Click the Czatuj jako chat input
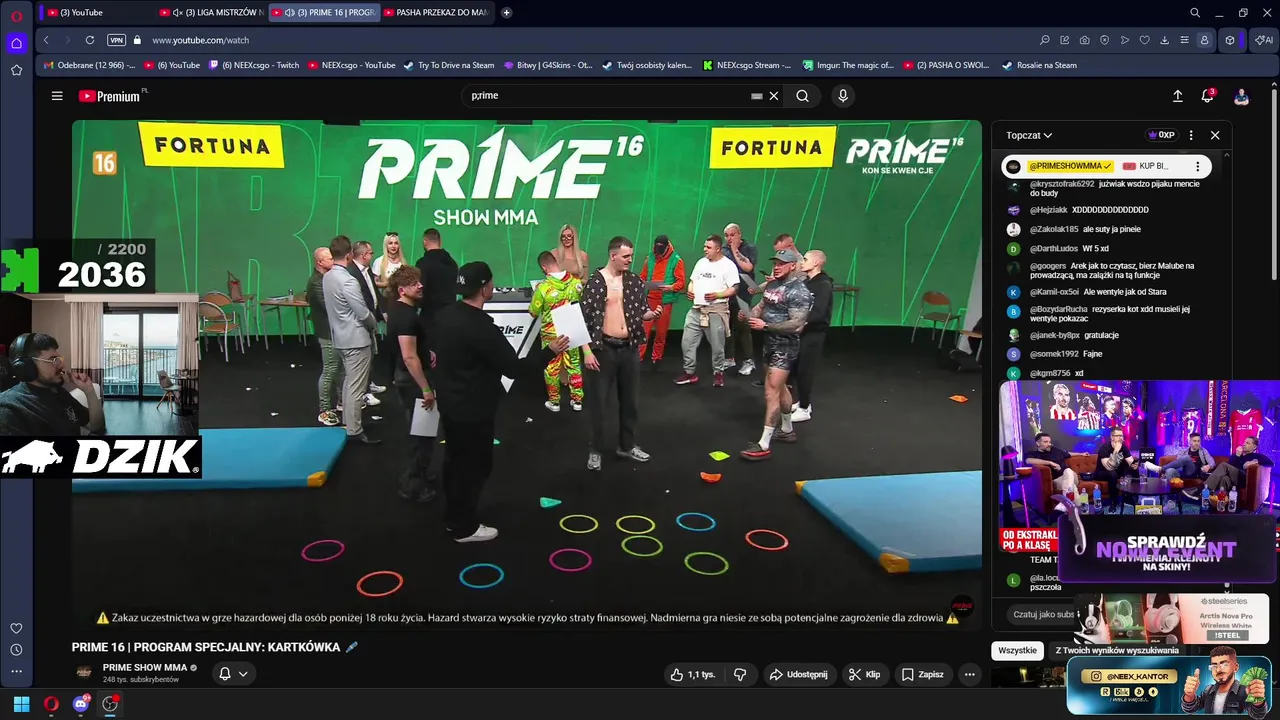The width and height of the screenshot is (1280, 720). click(x=1042, y=614)
